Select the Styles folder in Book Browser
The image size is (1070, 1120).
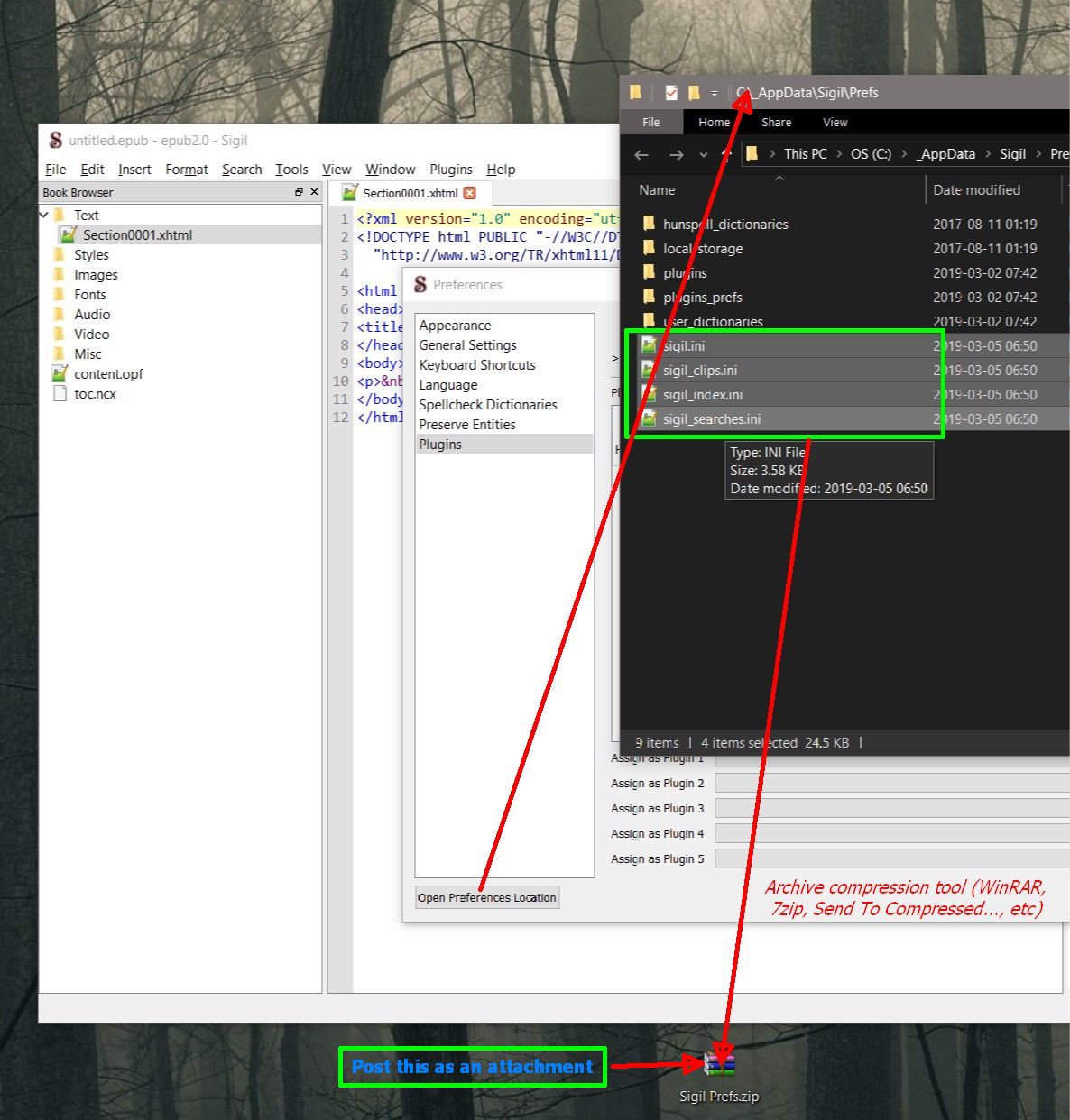[x=91, y=254]
